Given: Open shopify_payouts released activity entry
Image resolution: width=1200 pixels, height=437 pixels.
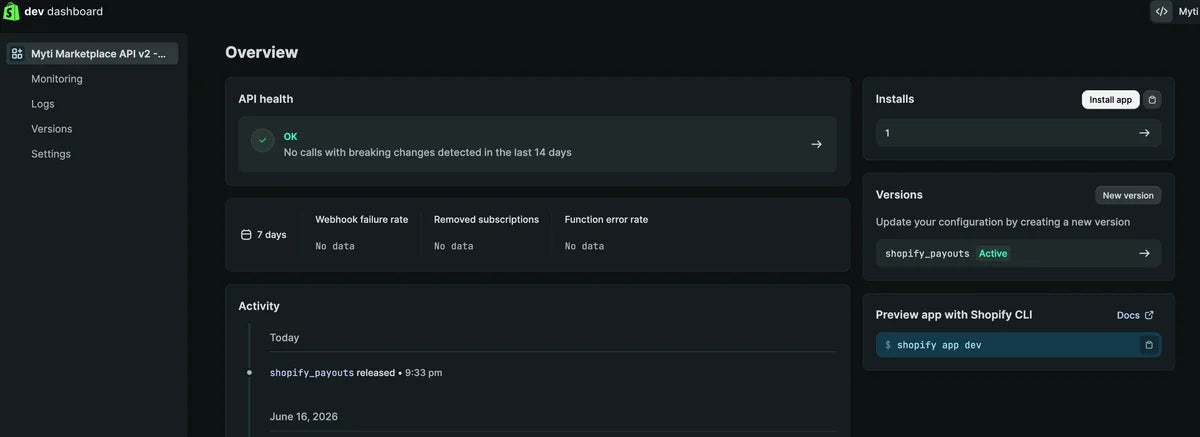Looking at the screenshot, I should [356, 373].
